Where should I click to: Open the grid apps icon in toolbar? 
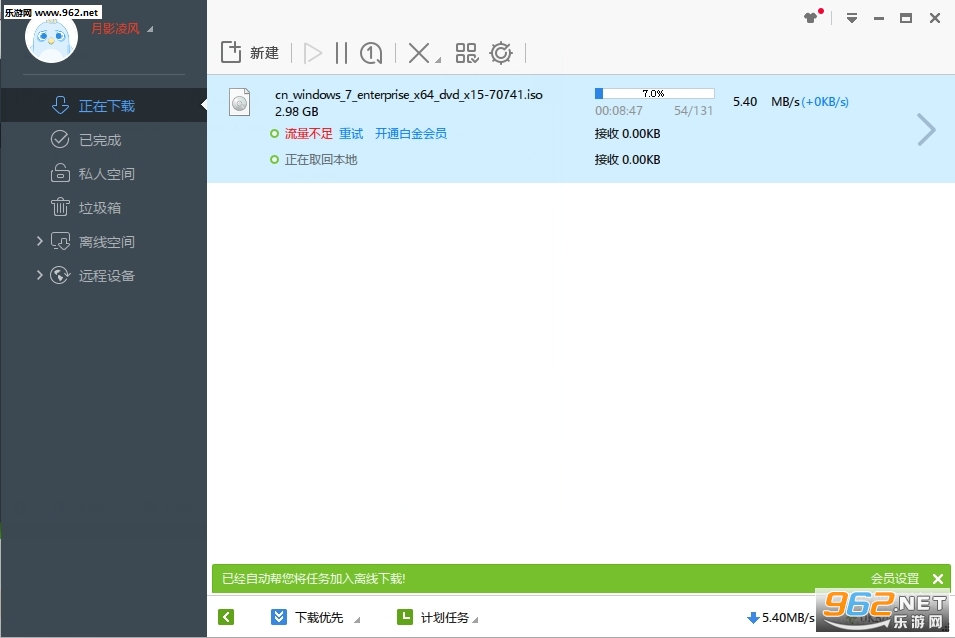[467, 53]
